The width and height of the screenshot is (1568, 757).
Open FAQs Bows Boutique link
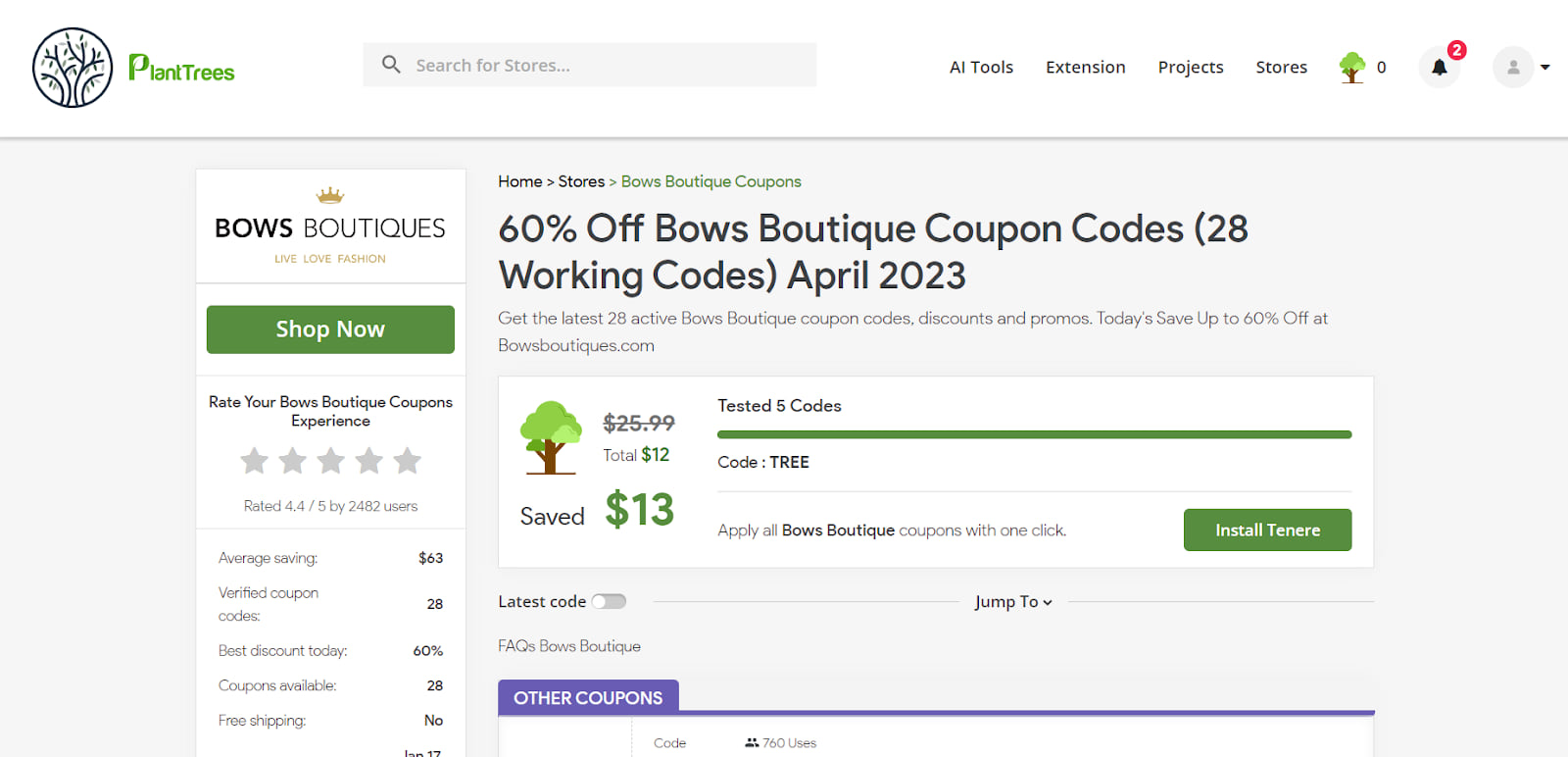(569, 646)
